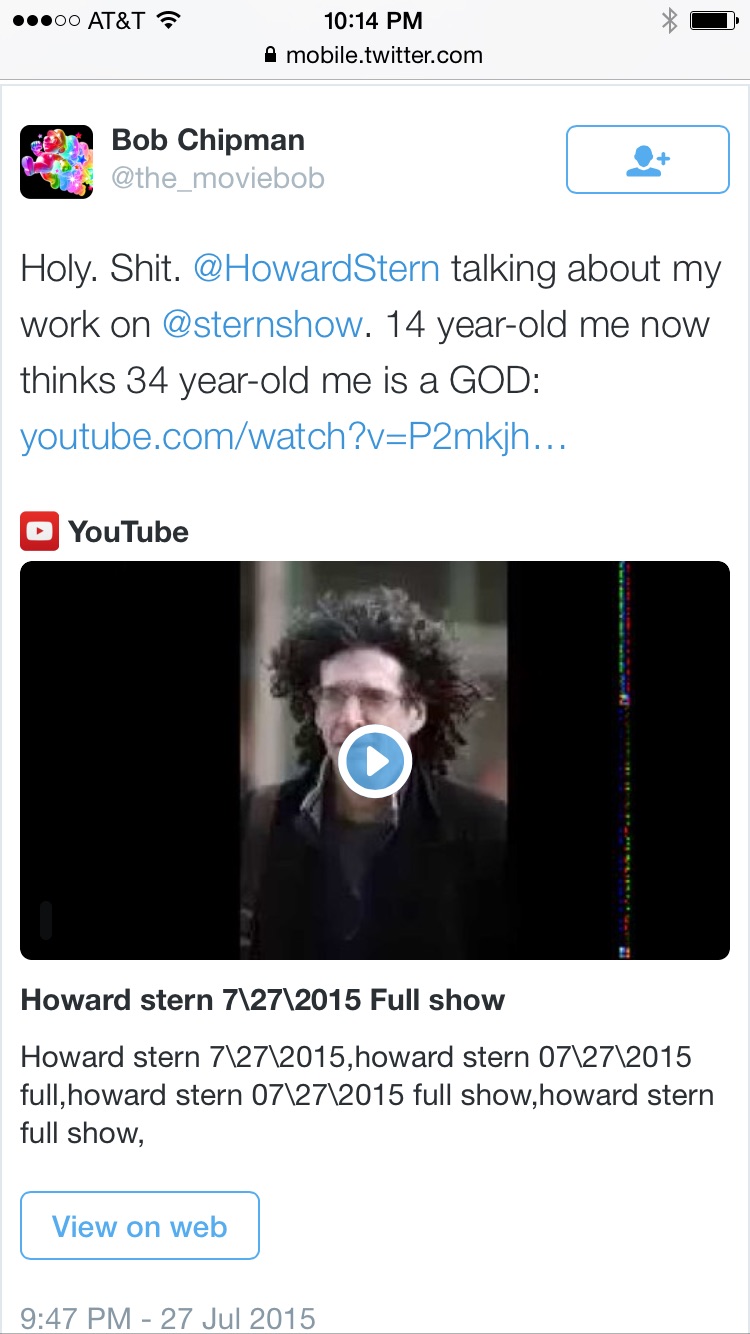Open Bob Chipman's profile avatar
The image size is (750, 1334).
click(57, 161)
